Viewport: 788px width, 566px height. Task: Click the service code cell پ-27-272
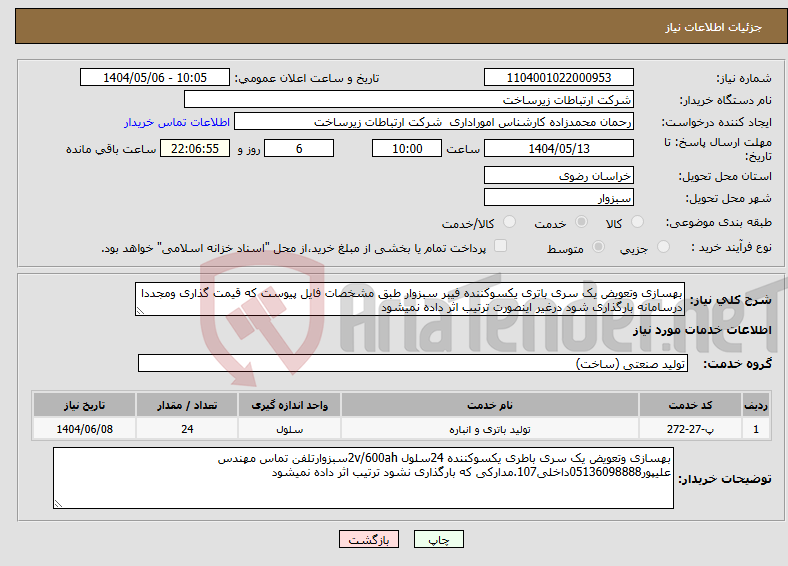[691, 429]
